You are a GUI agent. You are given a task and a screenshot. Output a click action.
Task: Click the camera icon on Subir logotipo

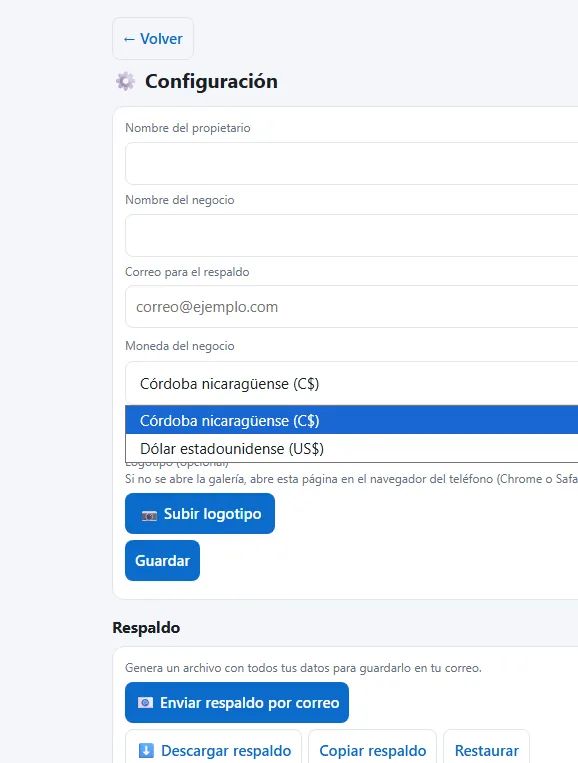point(149,515)
